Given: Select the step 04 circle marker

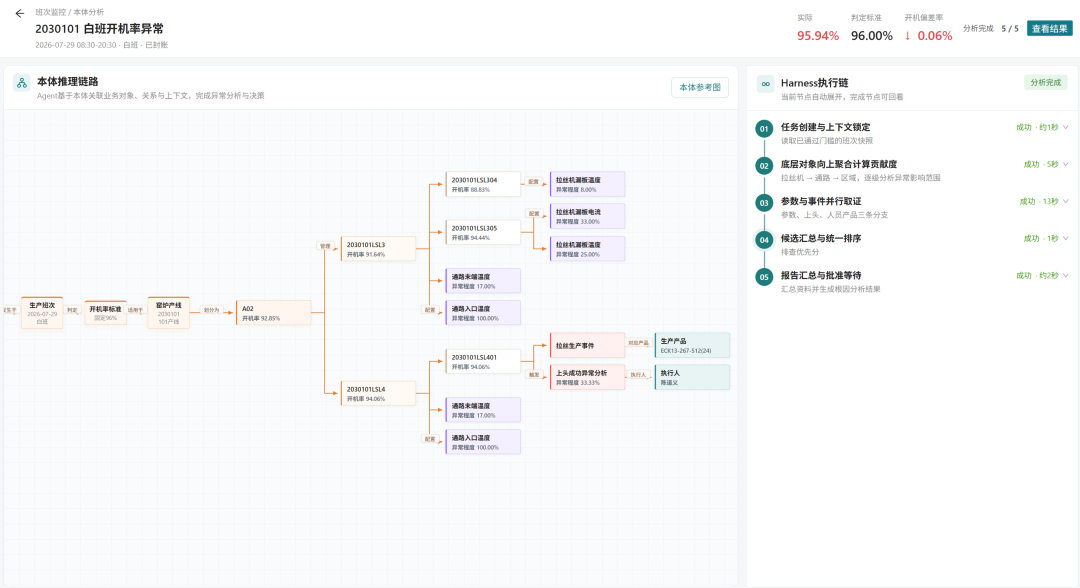Looking at the screenshot, I should 764,240.
